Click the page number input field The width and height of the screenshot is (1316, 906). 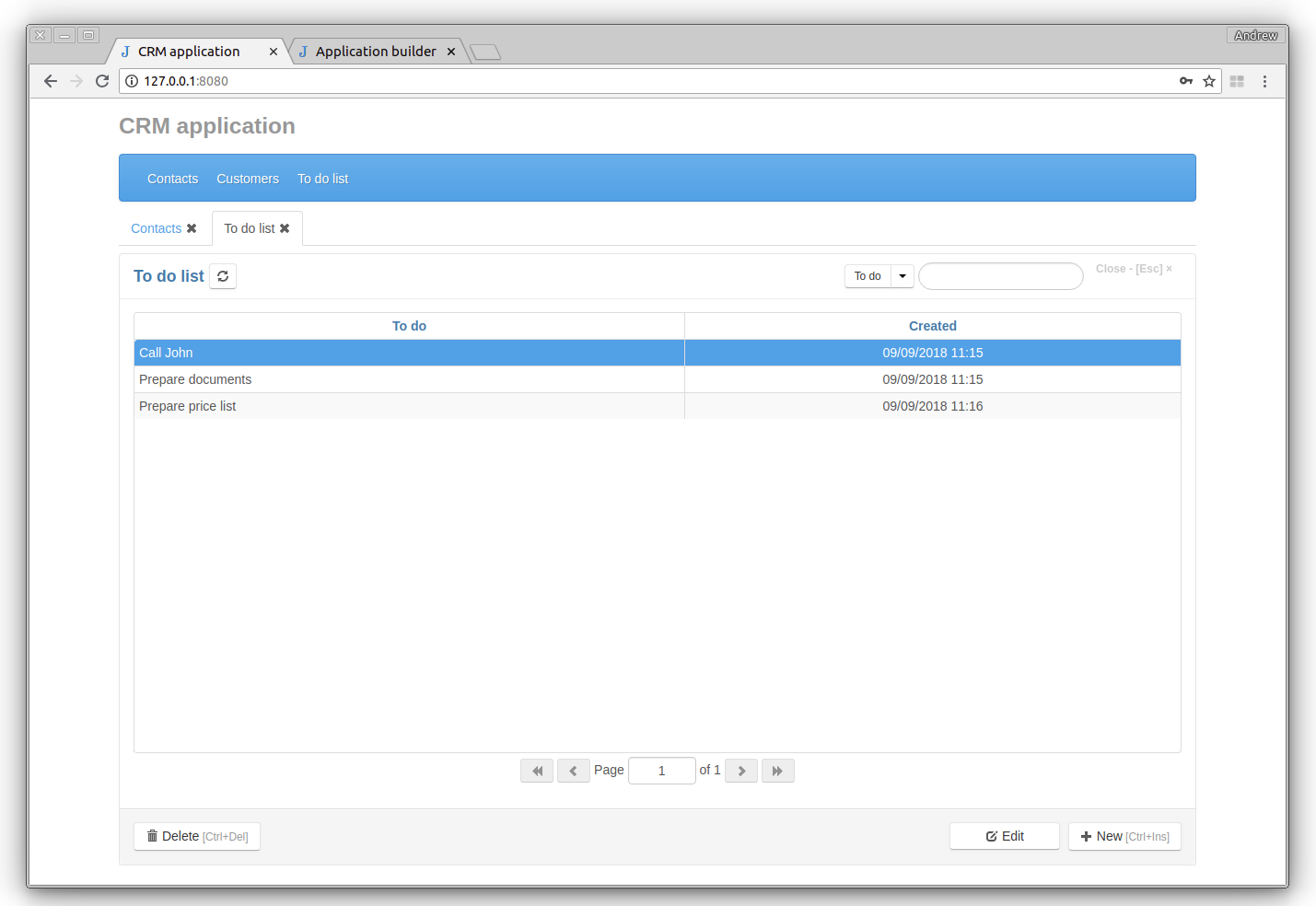click(x=661, y=771)
